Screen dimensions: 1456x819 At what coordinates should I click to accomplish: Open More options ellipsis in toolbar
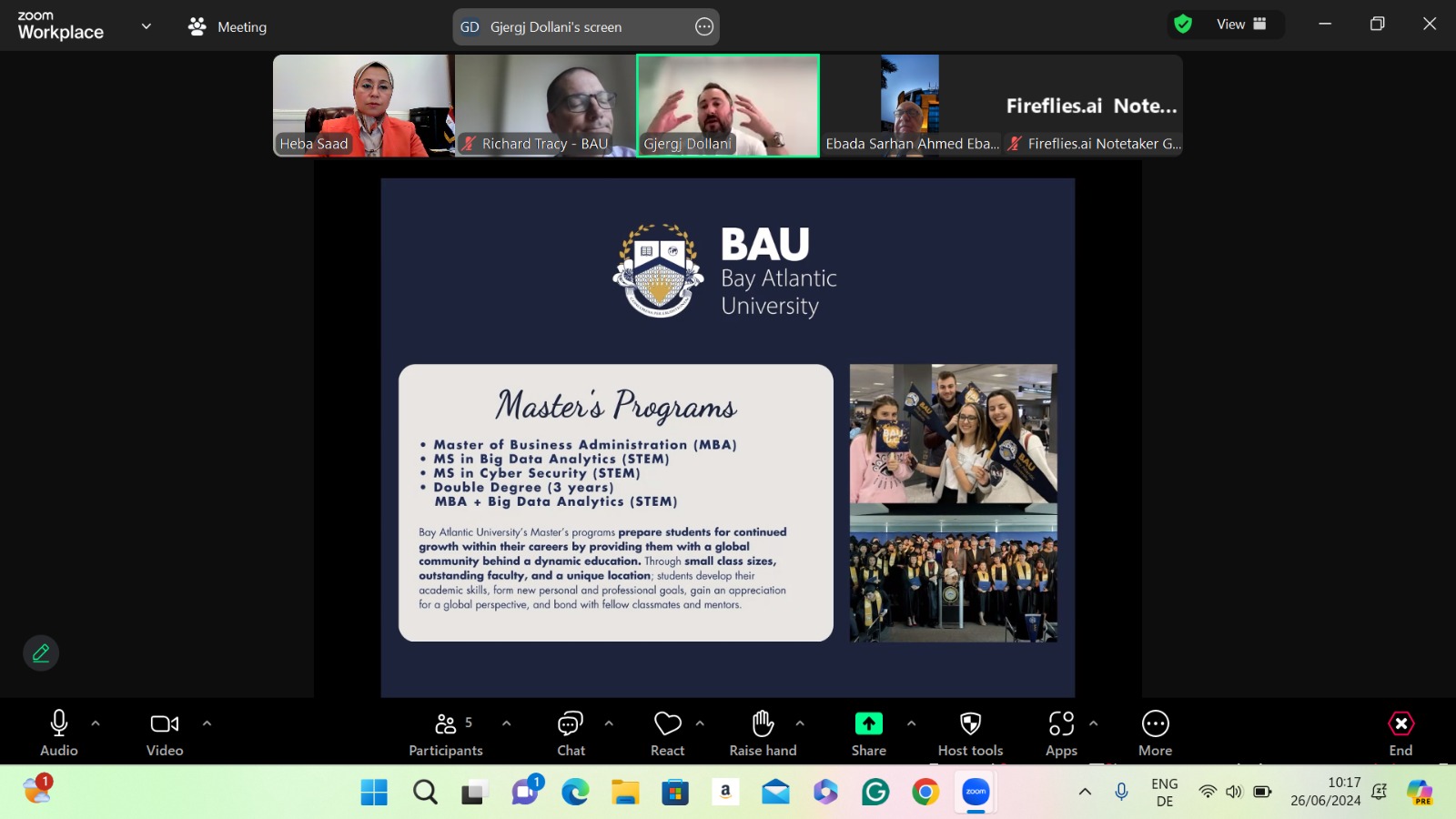[1156, 733]
